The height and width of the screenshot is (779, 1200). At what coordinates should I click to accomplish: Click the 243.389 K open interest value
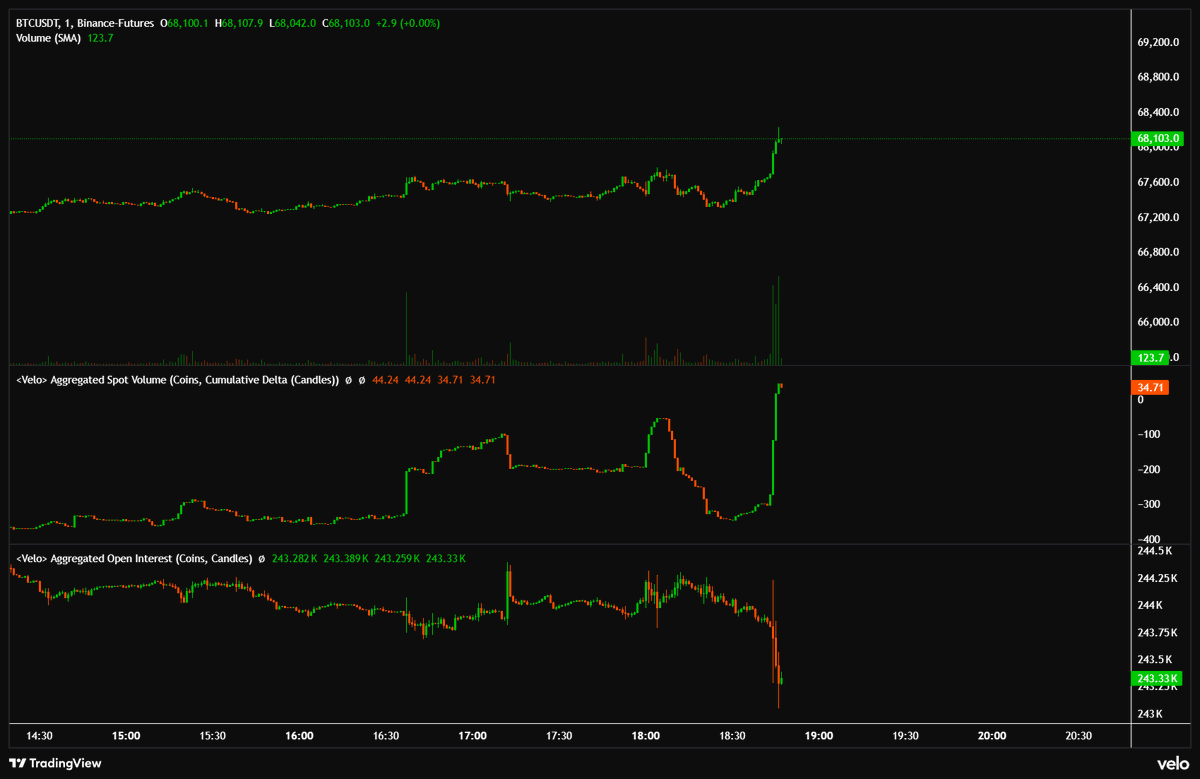click(x=346, y=559)
